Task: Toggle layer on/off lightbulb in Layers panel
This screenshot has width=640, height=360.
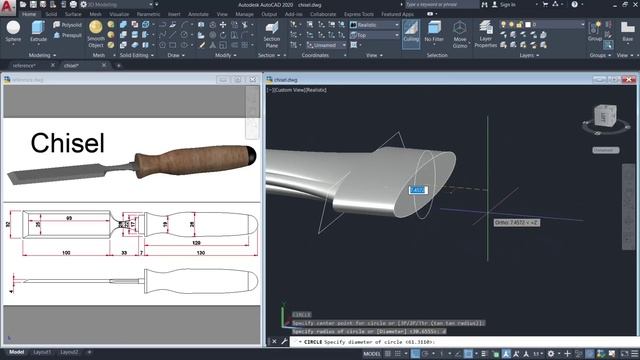Action: pos(504,24)
